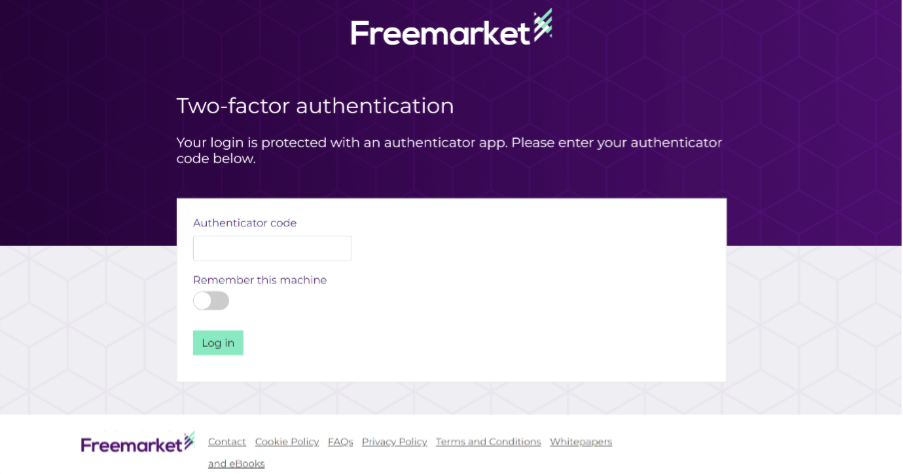Click the Two-factor authentication heading
Viewport: 903px width, 474px height.
click(x=315, y=106)
